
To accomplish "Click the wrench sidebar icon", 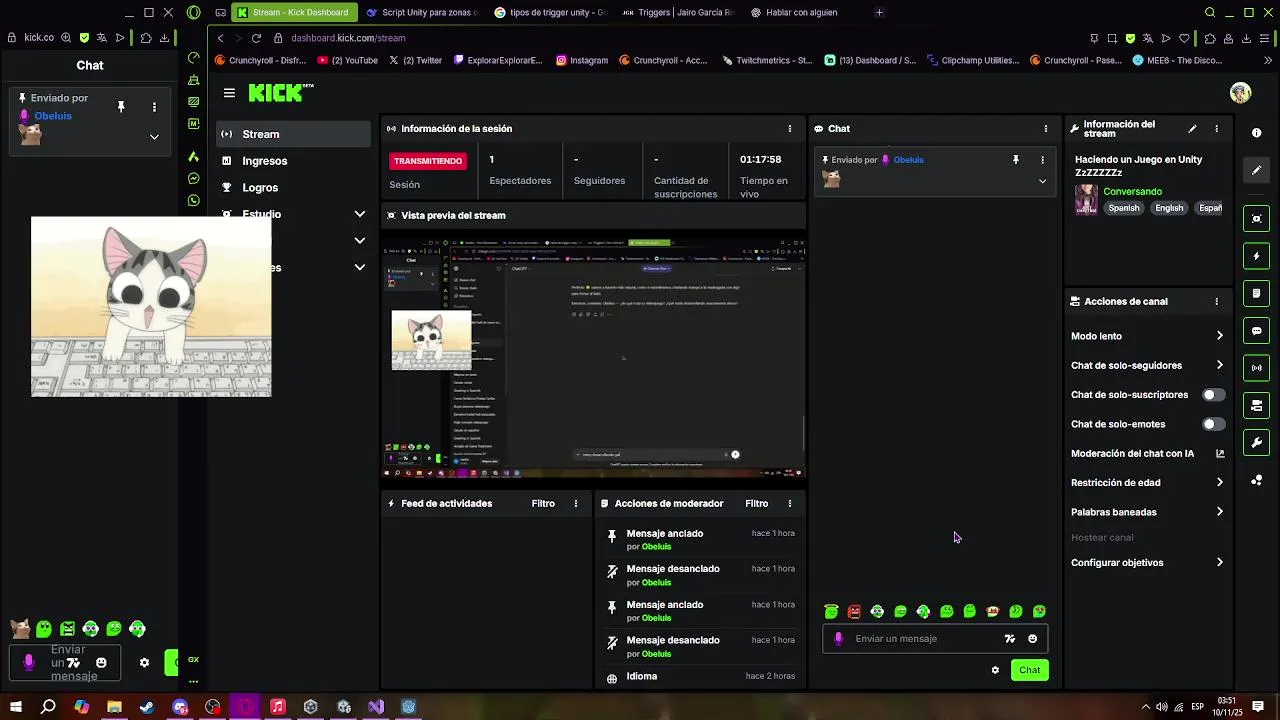I will point(1257,443).
